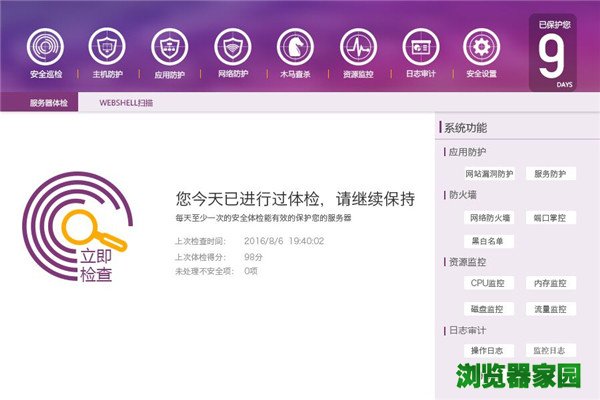
Task: Click the 安全巡检 security patrol icon
Action: tap(45, 46)
